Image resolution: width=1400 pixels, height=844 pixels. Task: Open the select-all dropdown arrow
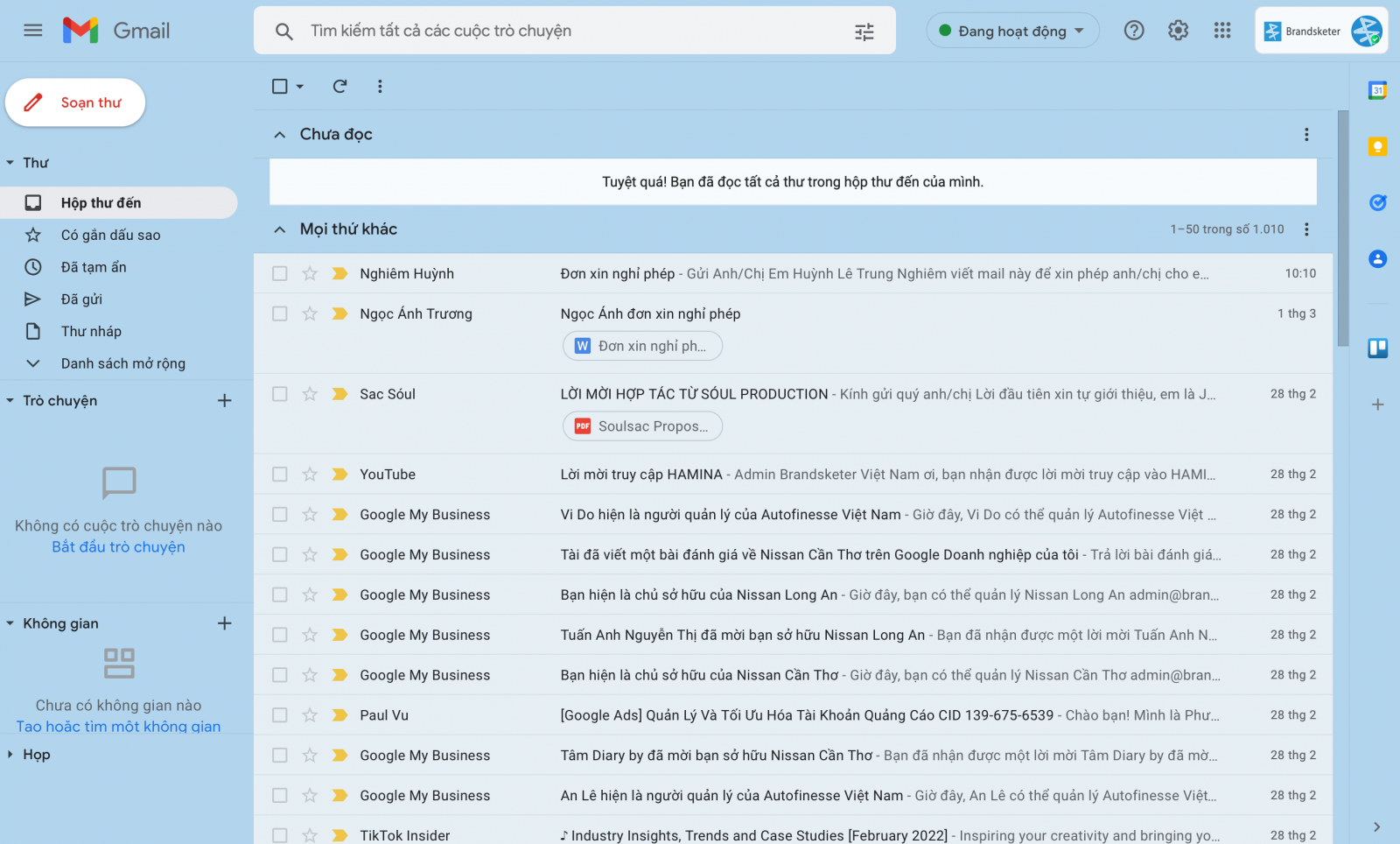point(300,87)
